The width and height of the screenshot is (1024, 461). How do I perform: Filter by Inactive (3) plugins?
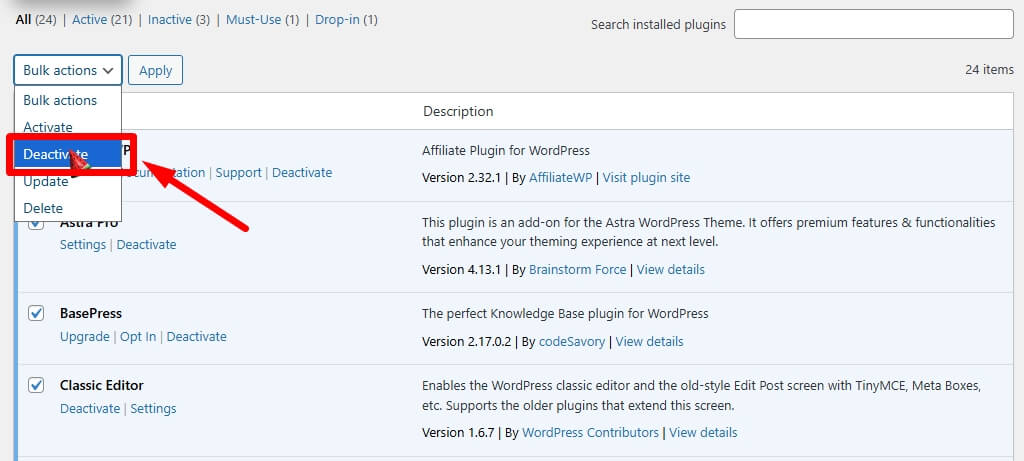[179, 20]
